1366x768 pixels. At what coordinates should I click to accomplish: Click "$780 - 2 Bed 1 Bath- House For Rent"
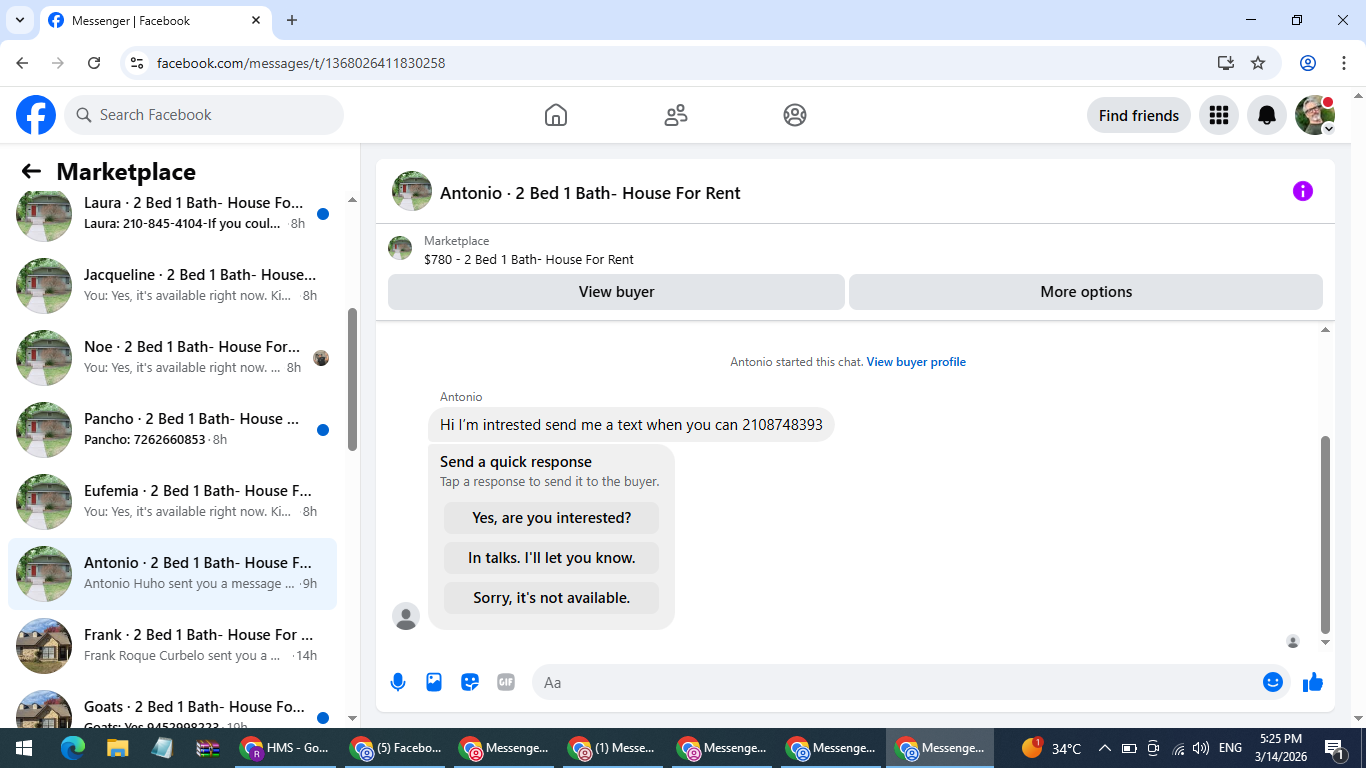tap(529, 259)
